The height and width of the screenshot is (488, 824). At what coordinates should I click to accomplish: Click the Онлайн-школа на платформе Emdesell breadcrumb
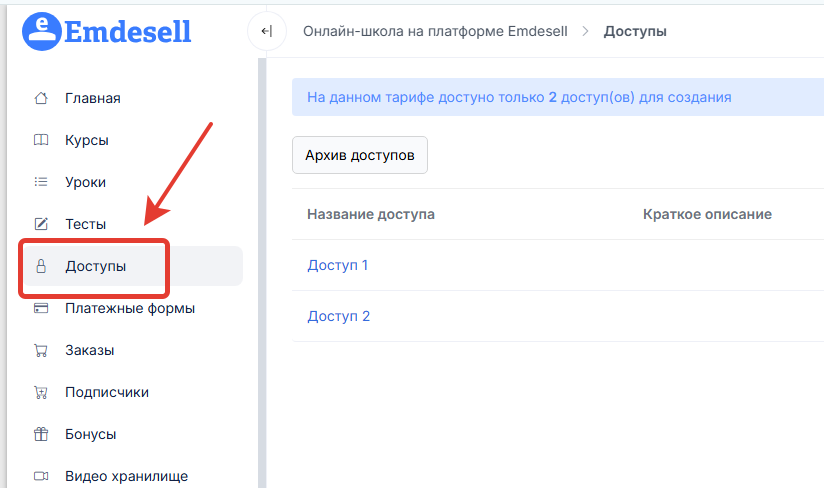[435, 31]
